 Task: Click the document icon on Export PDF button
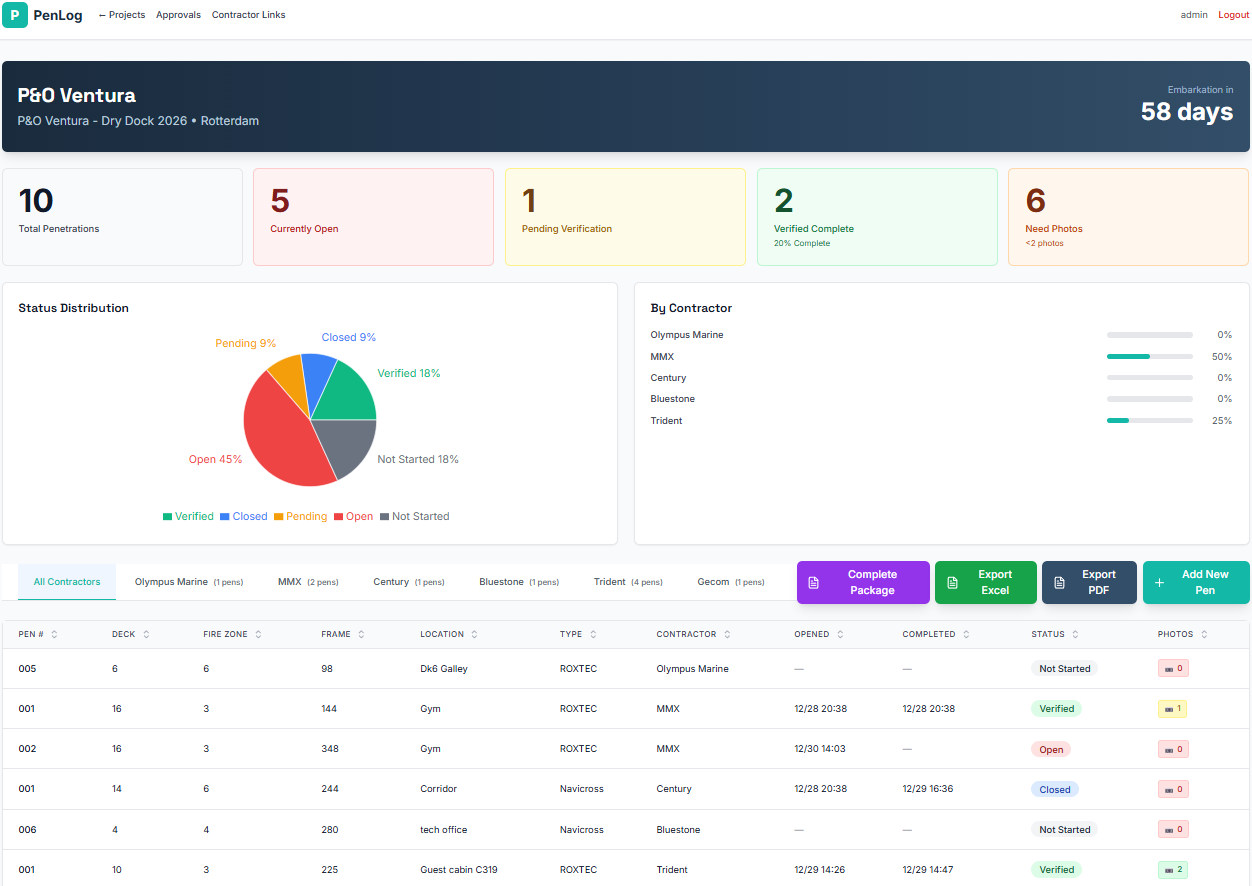[x=1061, y=582]
